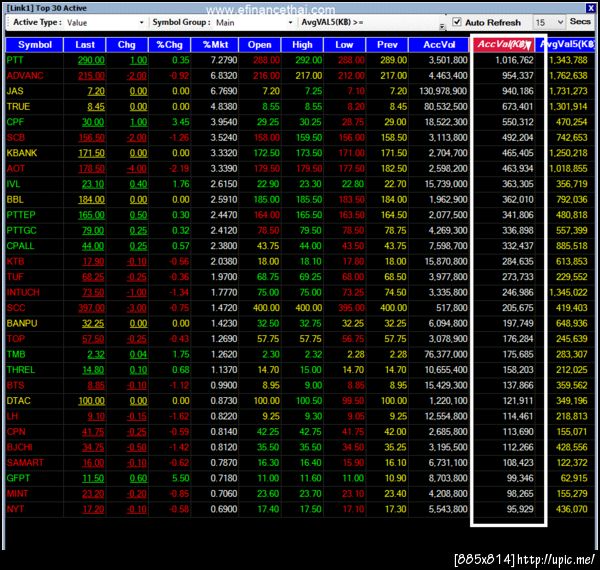The width and height of the screenshot is (600, 570).
Task: Select the ADVANC symbol
Action: [x=25, y=76]
